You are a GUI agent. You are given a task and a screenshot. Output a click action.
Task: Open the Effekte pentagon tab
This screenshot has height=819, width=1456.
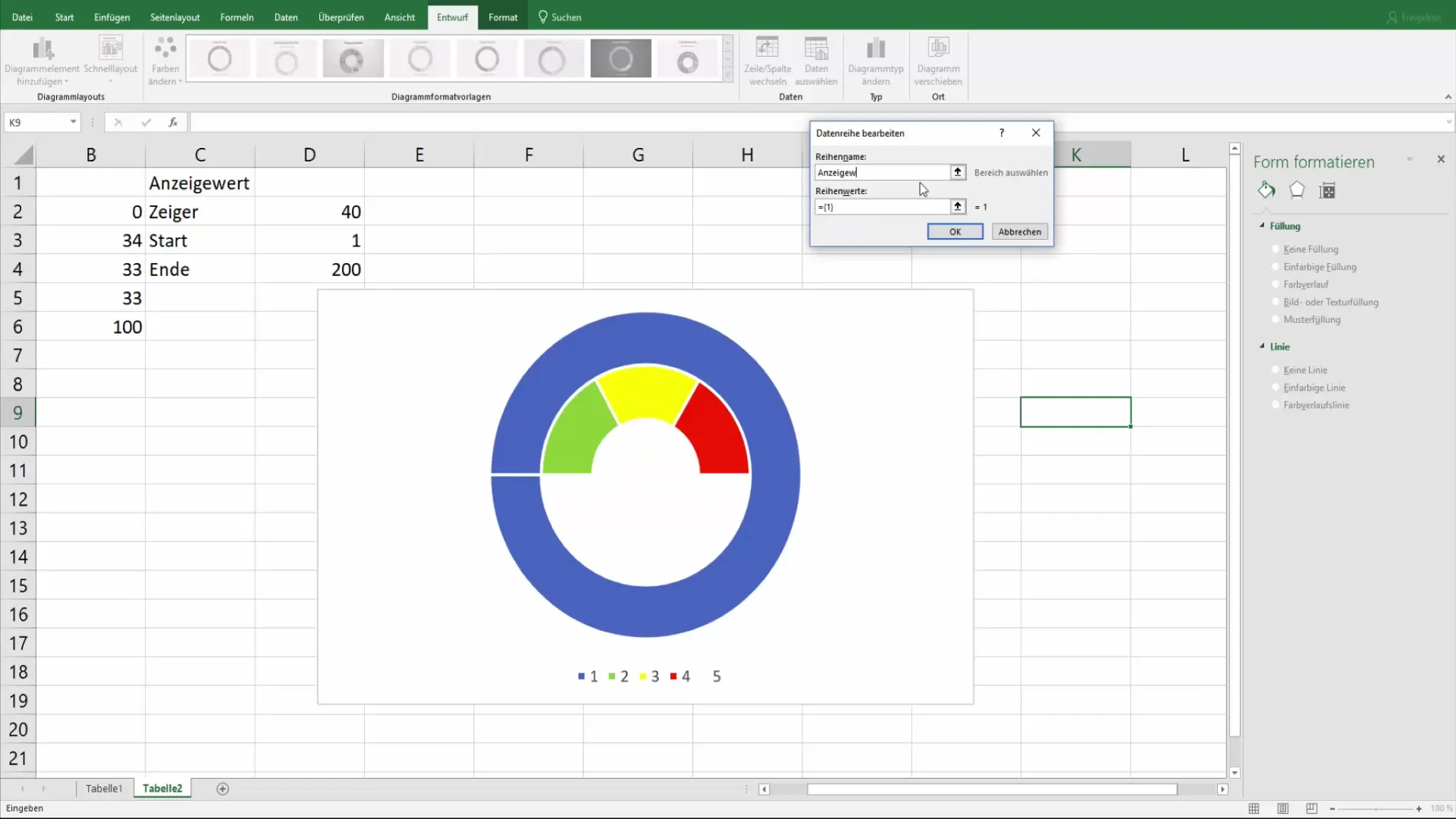pos(1297,190)
